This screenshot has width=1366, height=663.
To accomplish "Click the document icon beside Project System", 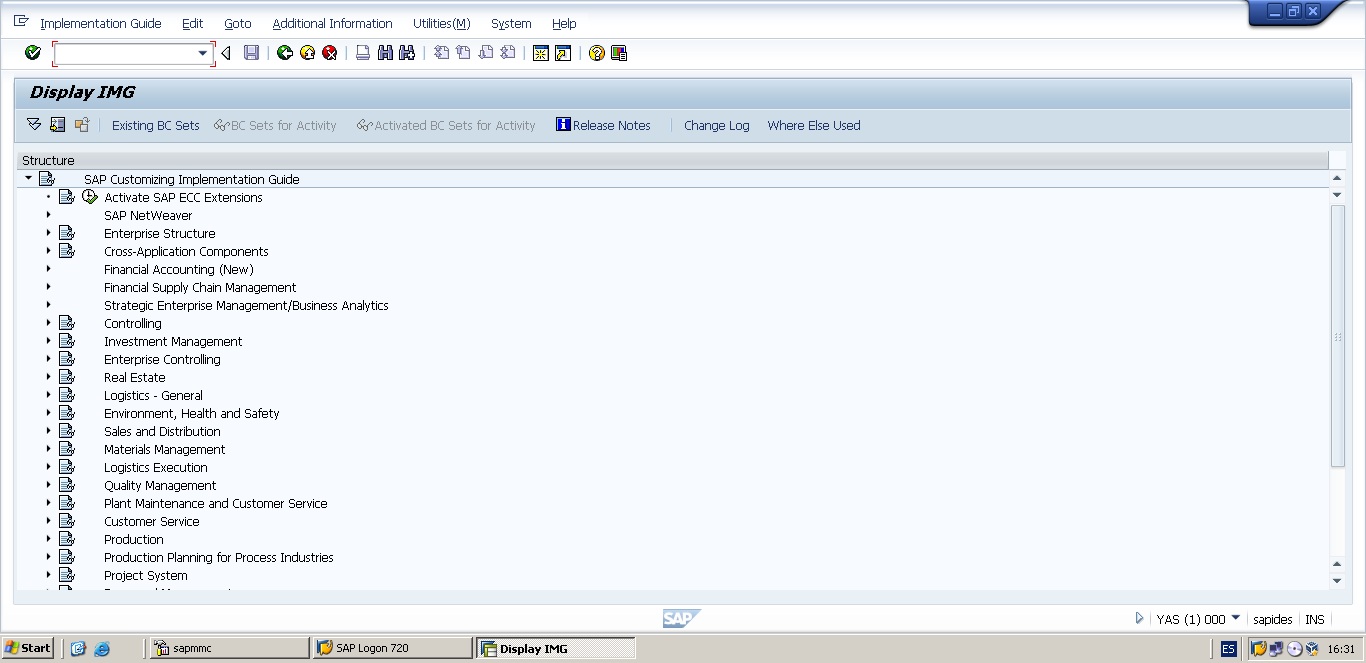I will [67, 575].
